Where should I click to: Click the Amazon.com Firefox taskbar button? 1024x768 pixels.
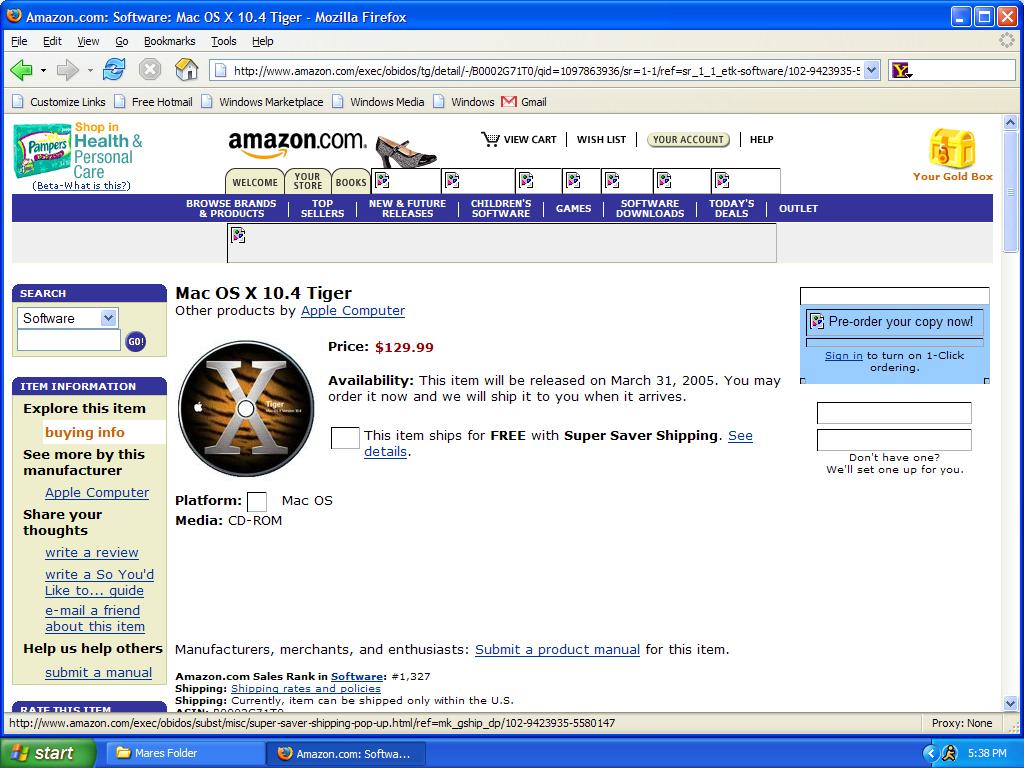346,753
